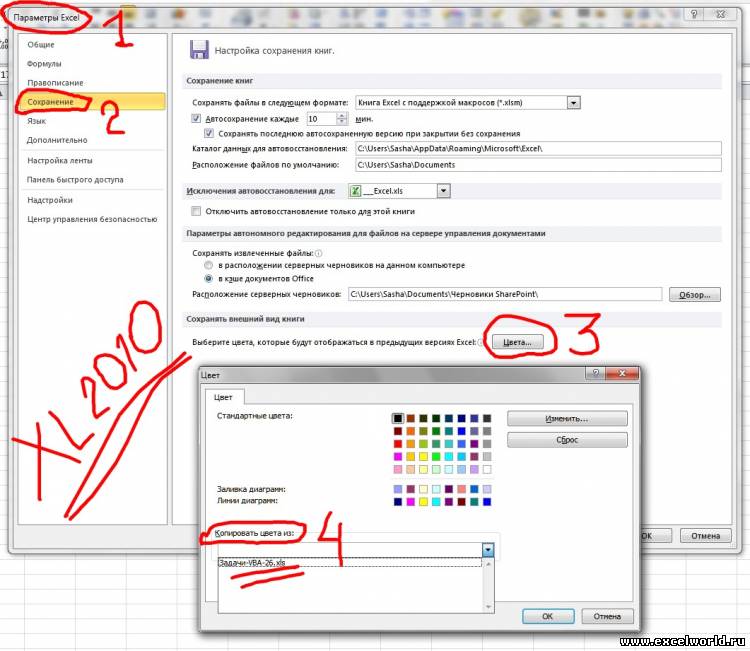Screen dimensions: 750x651
Task: Open the Надстройки category
Action: pyautogui.click(x=50, y=200)
